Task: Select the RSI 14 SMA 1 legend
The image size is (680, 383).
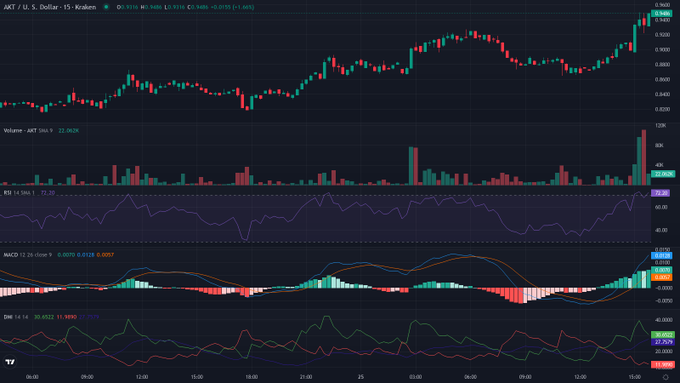Action: tap(19, 193)
